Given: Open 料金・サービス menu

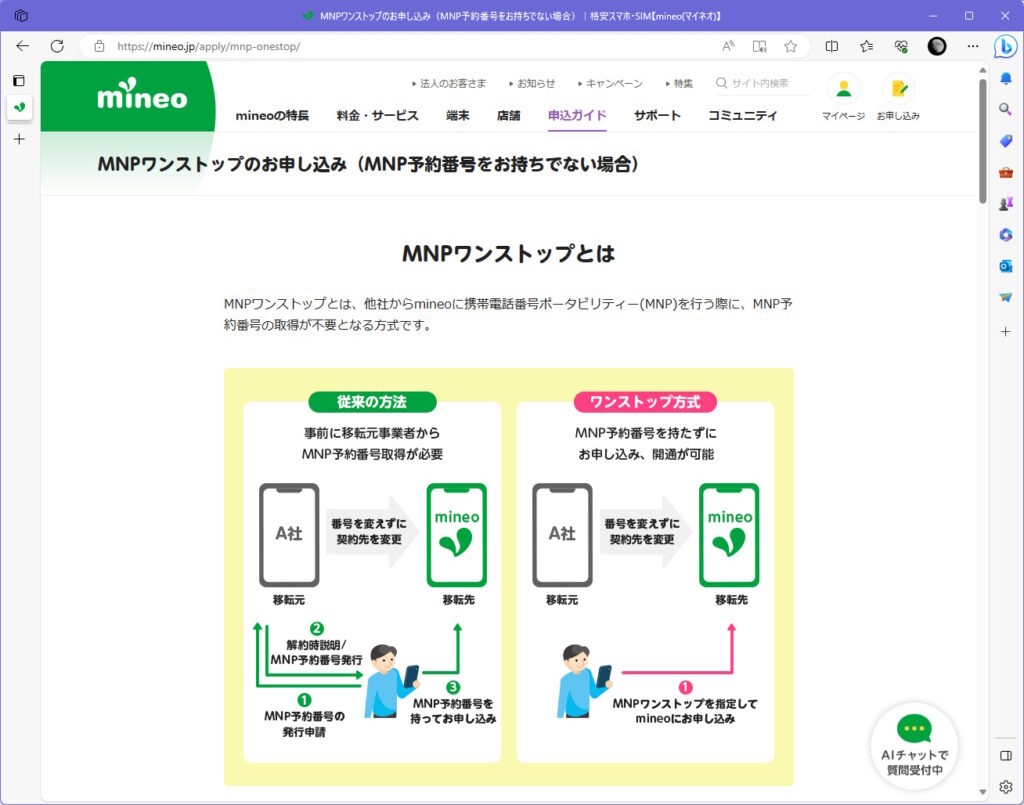Looking at the screenshot, I should (377, 116).
